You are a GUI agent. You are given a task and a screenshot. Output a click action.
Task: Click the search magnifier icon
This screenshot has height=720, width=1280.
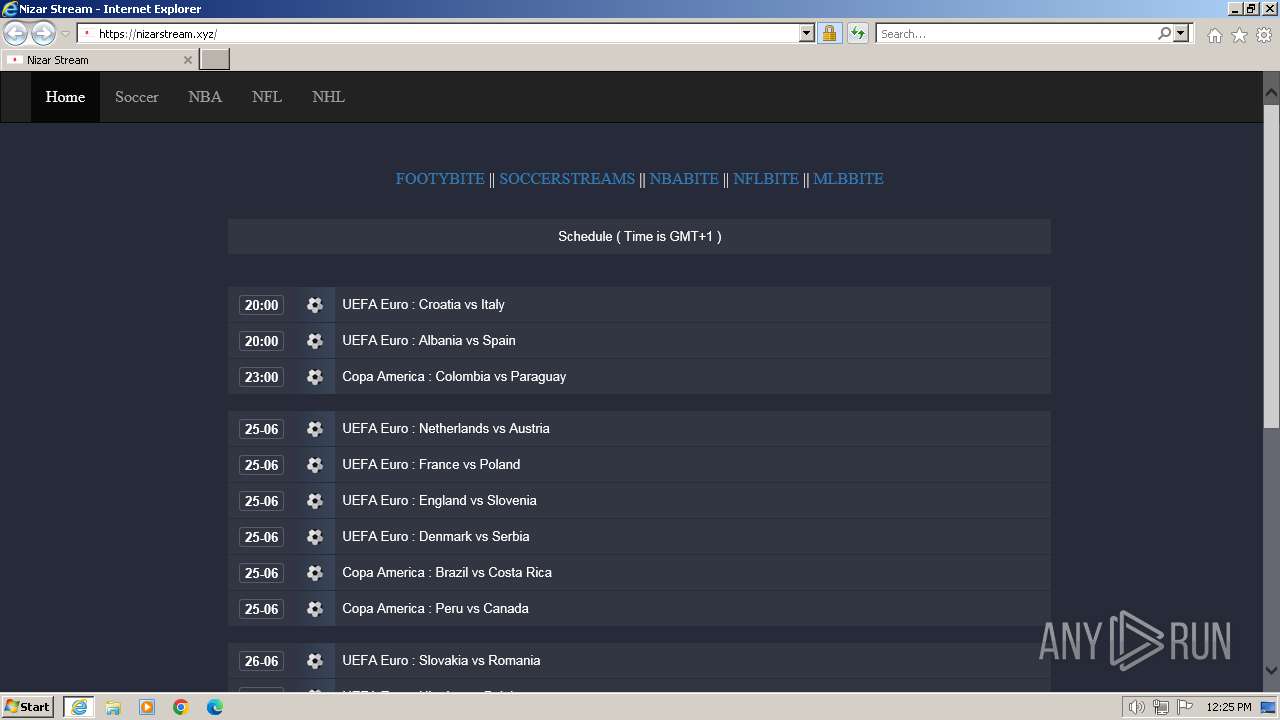click(1164, 33)
